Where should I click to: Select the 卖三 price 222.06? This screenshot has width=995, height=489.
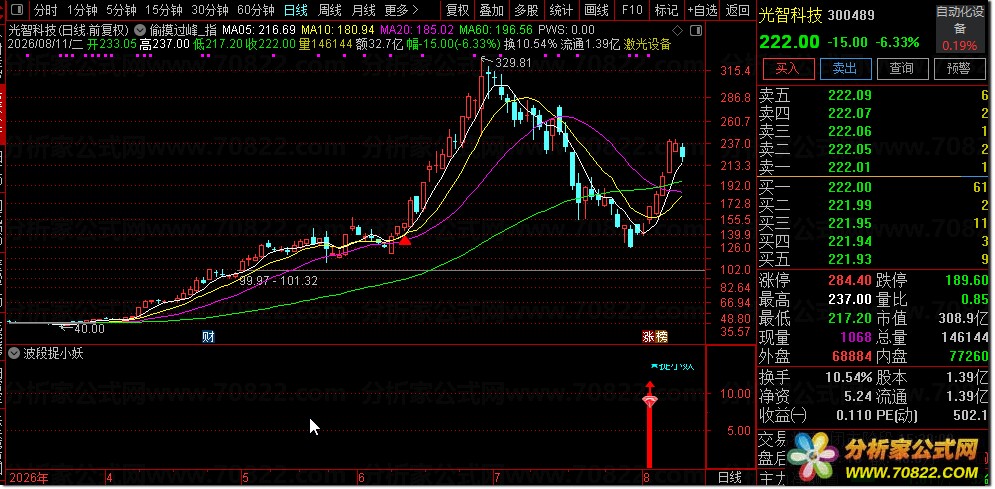850,131
